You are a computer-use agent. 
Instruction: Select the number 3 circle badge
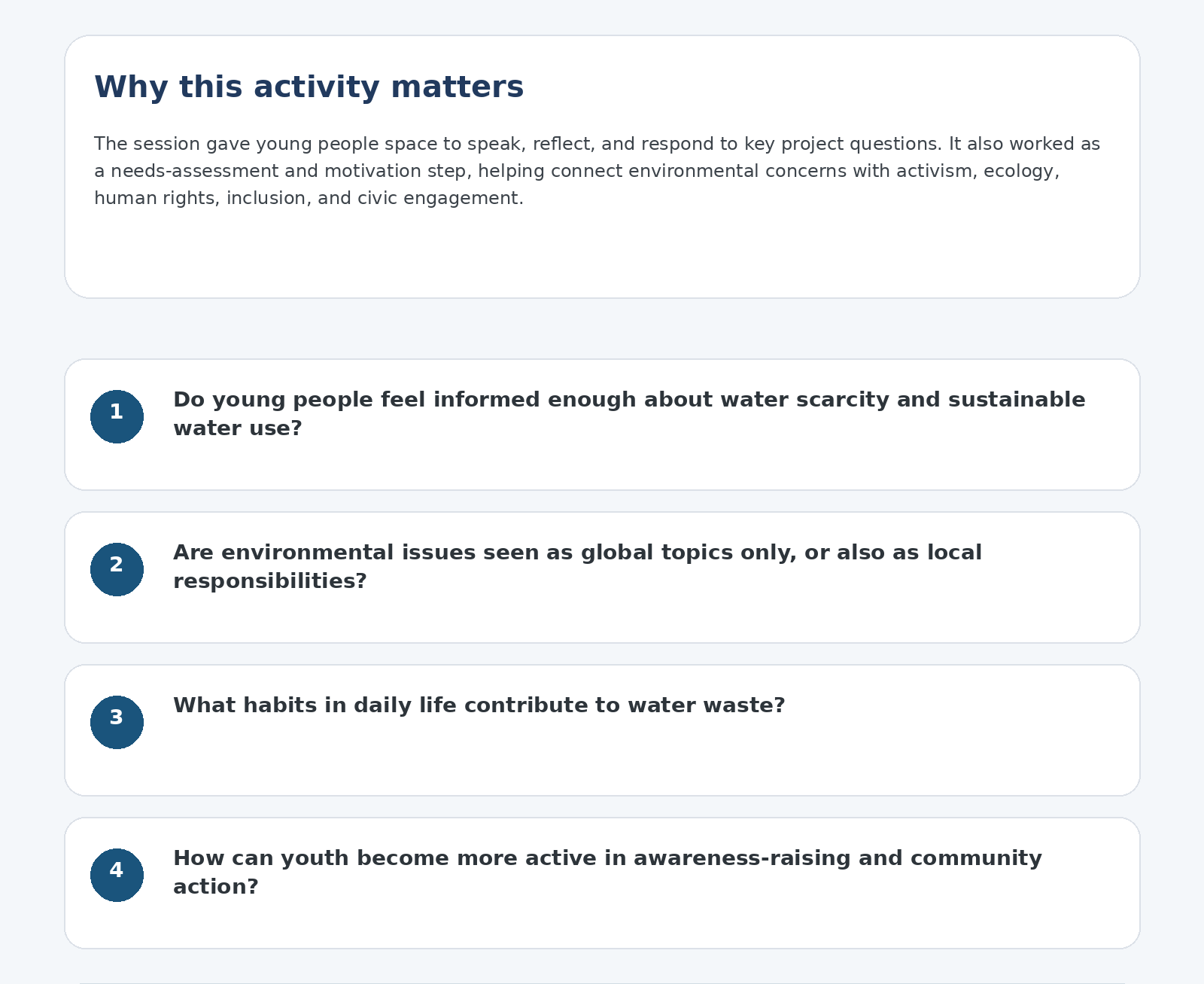pyautogui.click(x=117, y=722)
